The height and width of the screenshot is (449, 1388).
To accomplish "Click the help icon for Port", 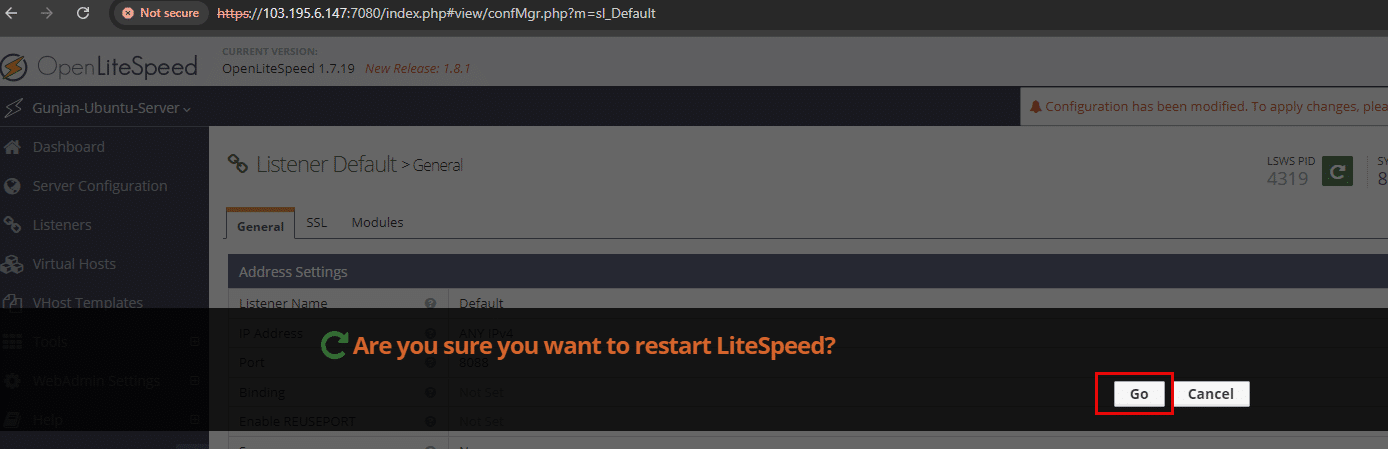I will pyautogui.click(x=431, y=363).
